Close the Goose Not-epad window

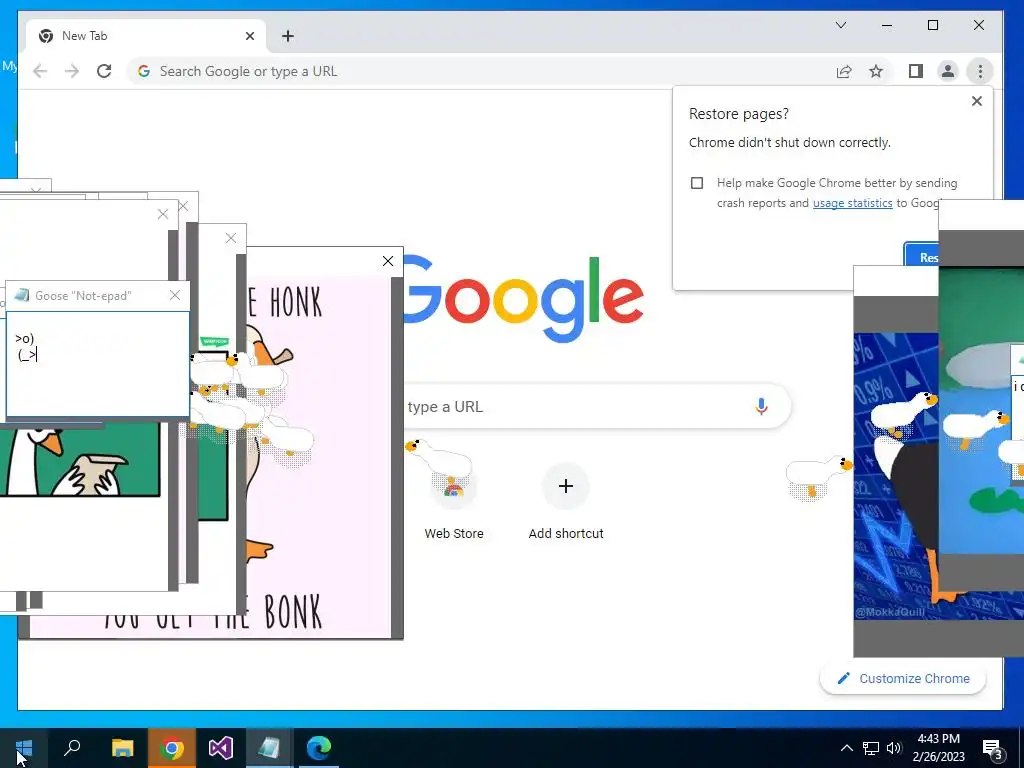175,295
